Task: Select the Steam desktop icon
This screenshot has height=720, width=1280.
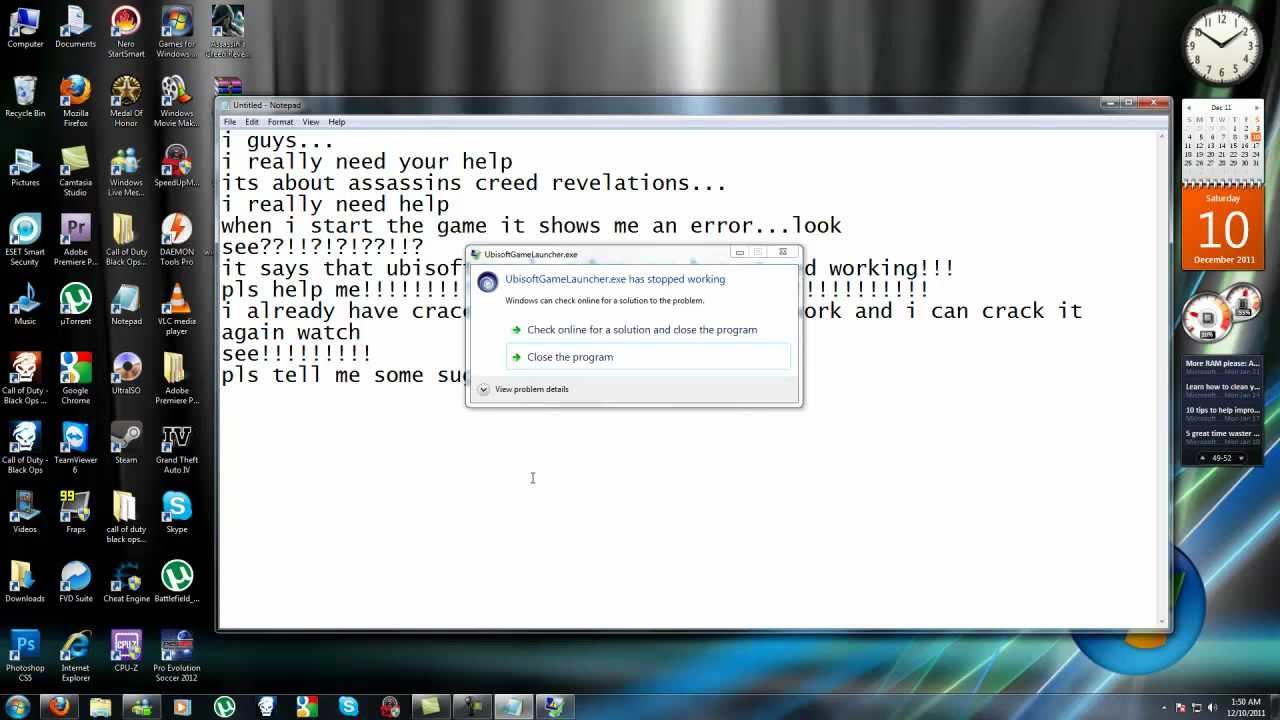Action: [x=126, y=443]
